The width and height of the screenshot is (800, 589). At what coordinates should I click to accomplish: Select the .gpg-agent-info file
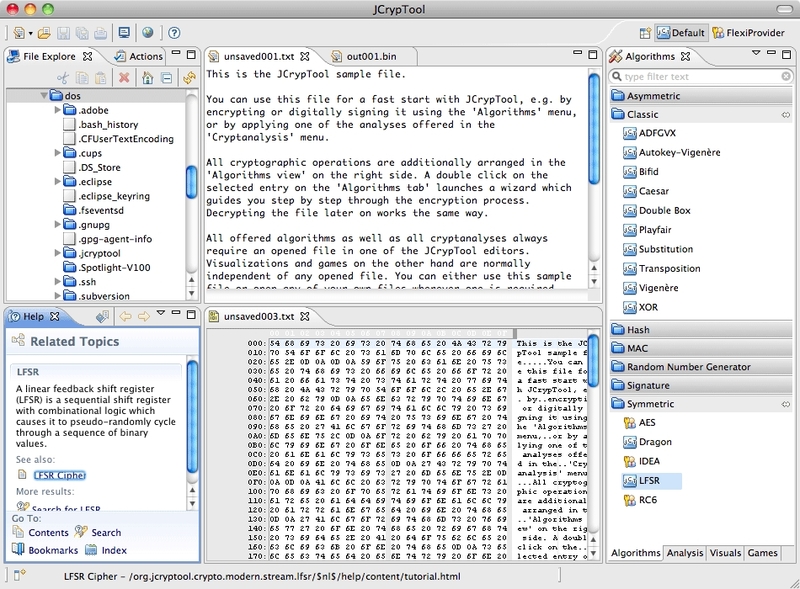click(108, 239)
